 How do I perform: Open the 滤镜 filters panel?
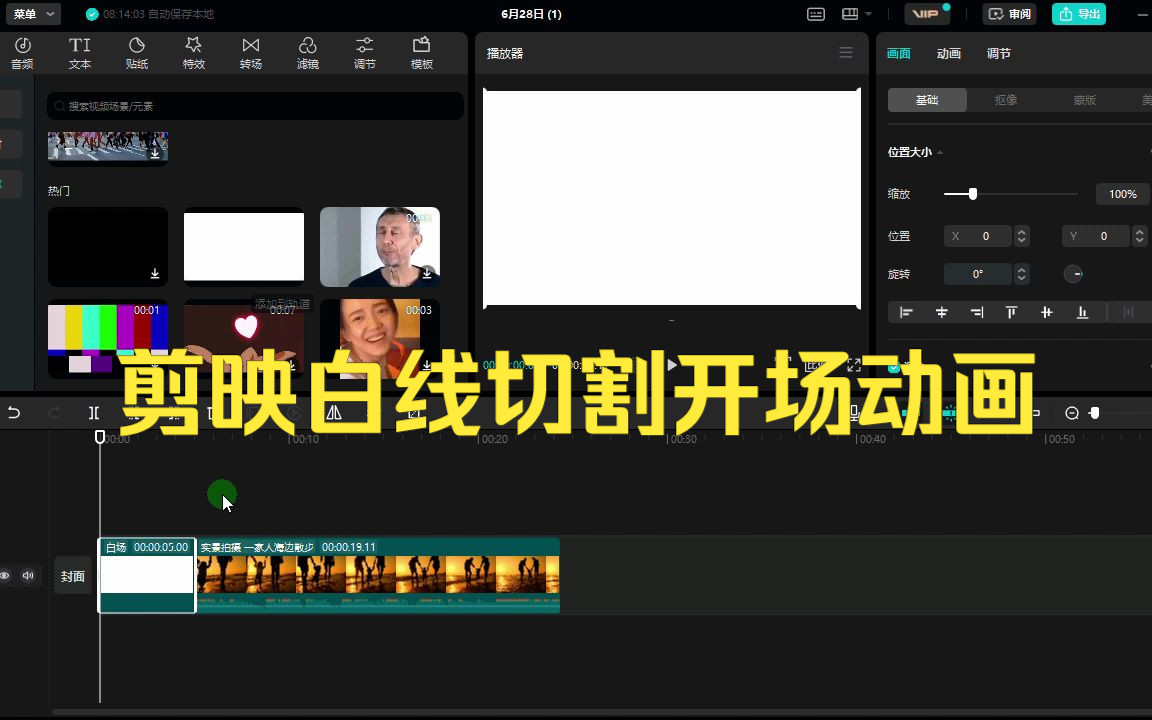coord(308,54)
